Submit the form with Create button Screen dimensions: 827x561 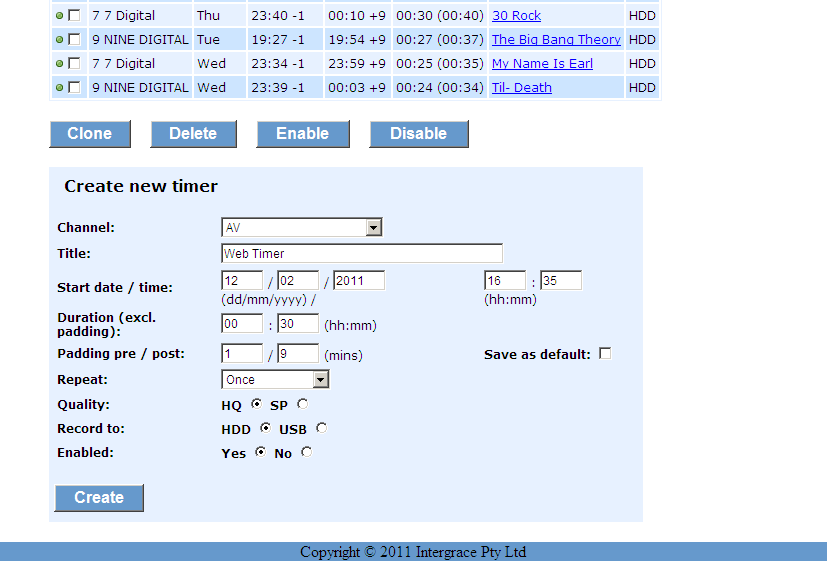[99, 498]
